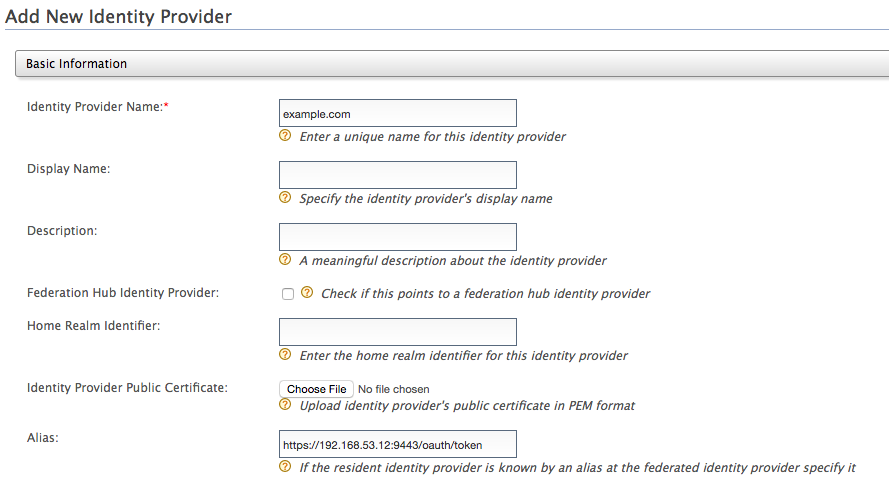Click help icon under Home Realm Identifier
Screen dimensions: 889x493
click(x=285, y=355)
